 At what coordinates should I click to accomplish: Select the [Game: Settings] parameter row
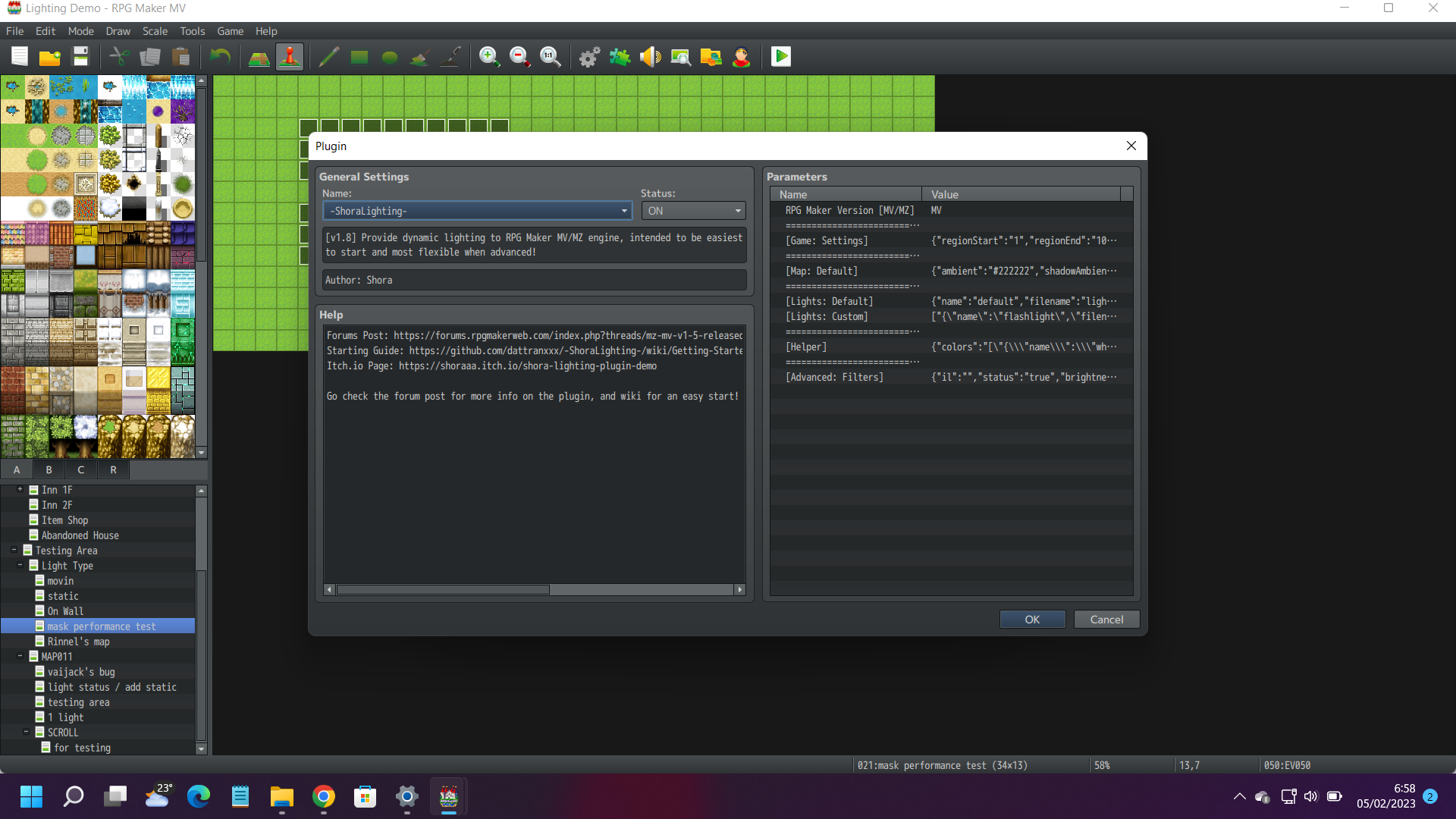tap(951, 240)
